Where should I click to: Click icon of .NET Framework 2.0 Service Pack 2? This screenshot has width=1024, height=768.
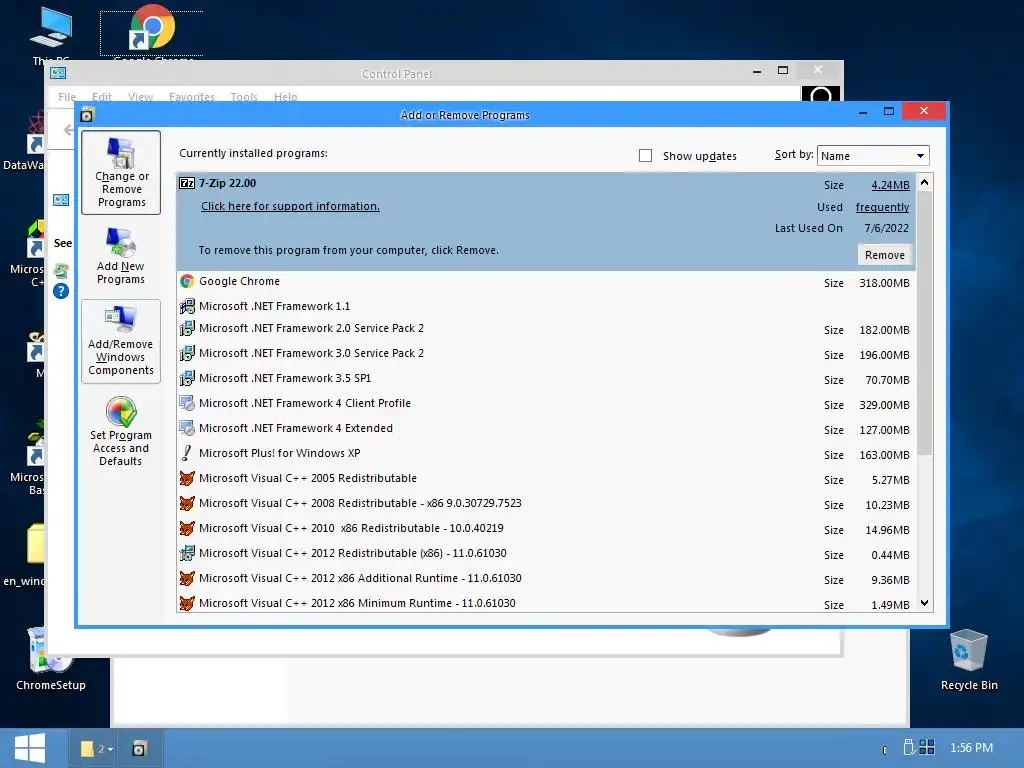coord(187,328)
